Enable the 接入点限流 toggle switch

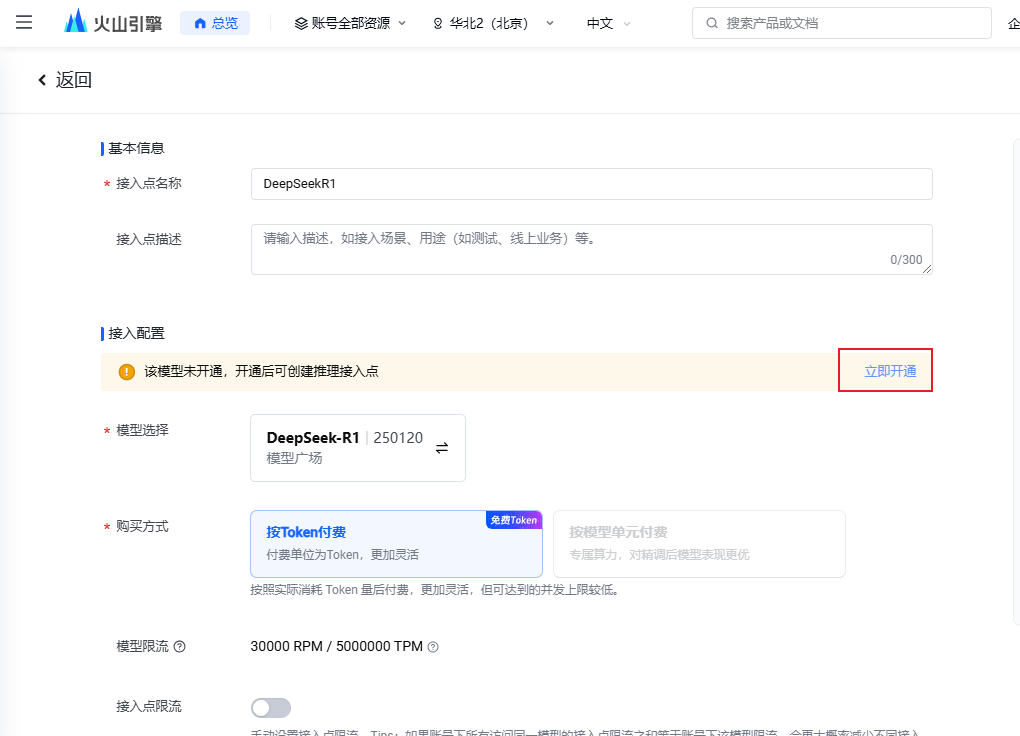pyautogui.click(x=270, y=706)
